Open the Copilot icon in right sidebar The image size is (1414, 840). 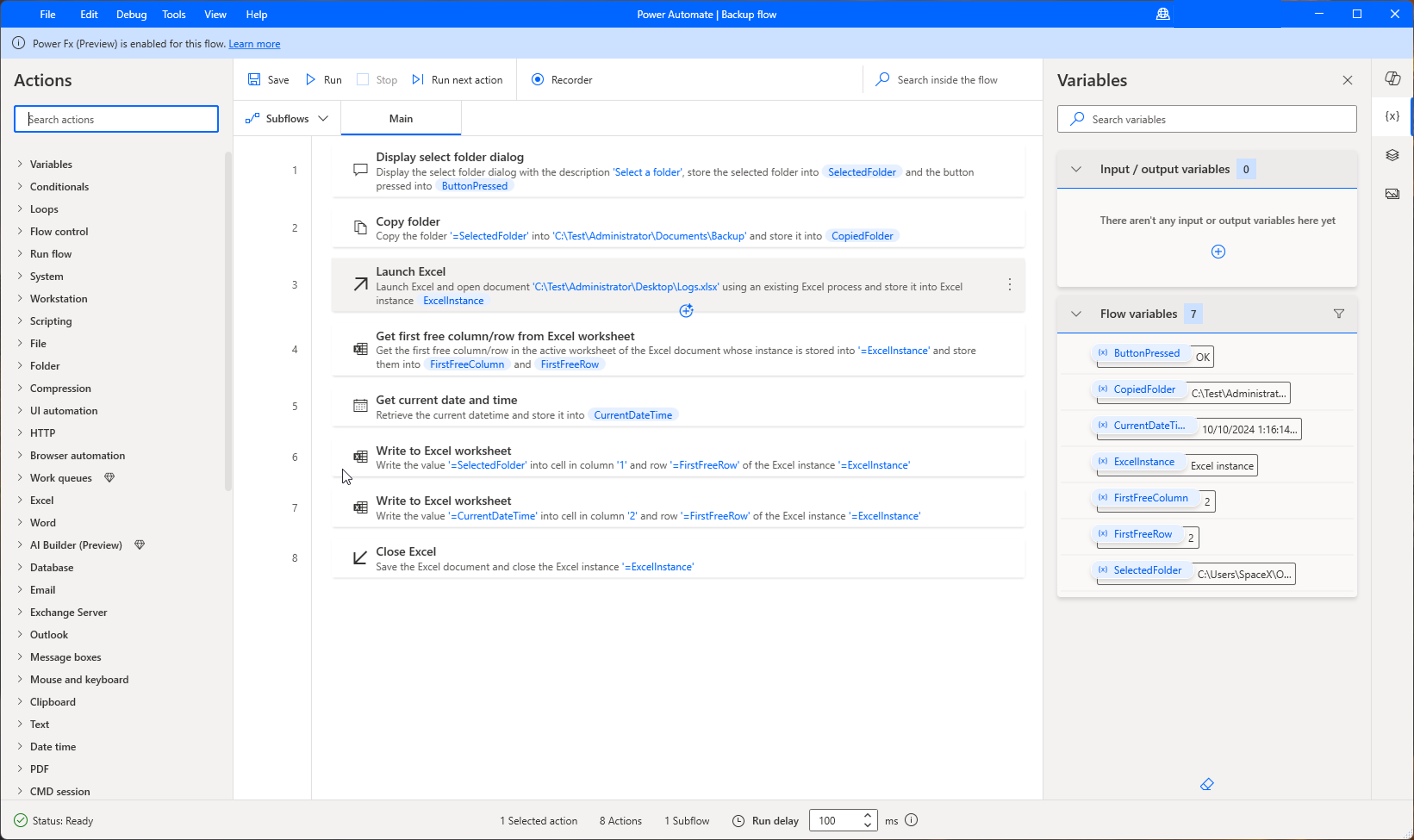(x=1393, y=79)
